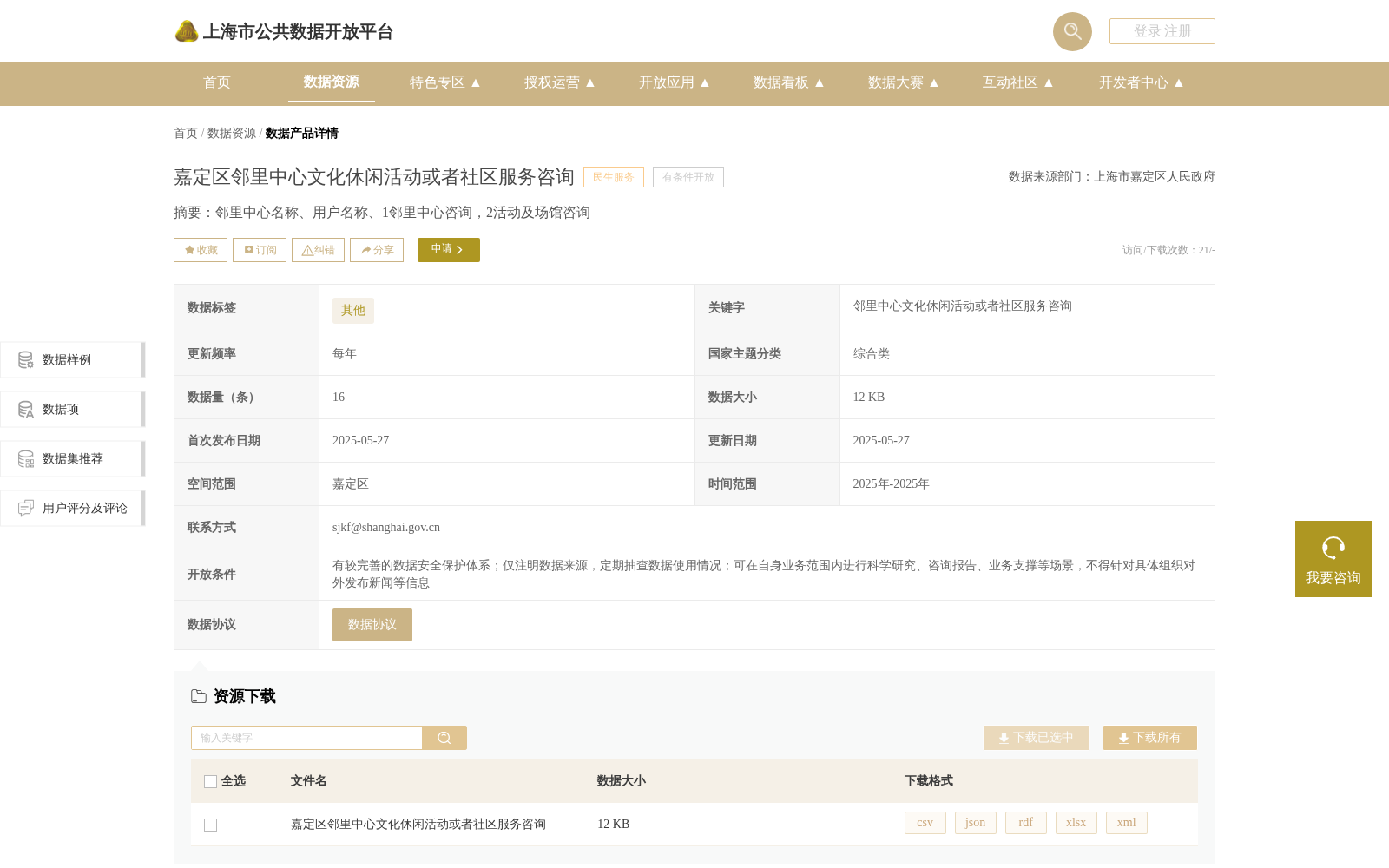The image size is (1389, 868).
Task: Click the platform logo icon
Action: click(187, 31)
